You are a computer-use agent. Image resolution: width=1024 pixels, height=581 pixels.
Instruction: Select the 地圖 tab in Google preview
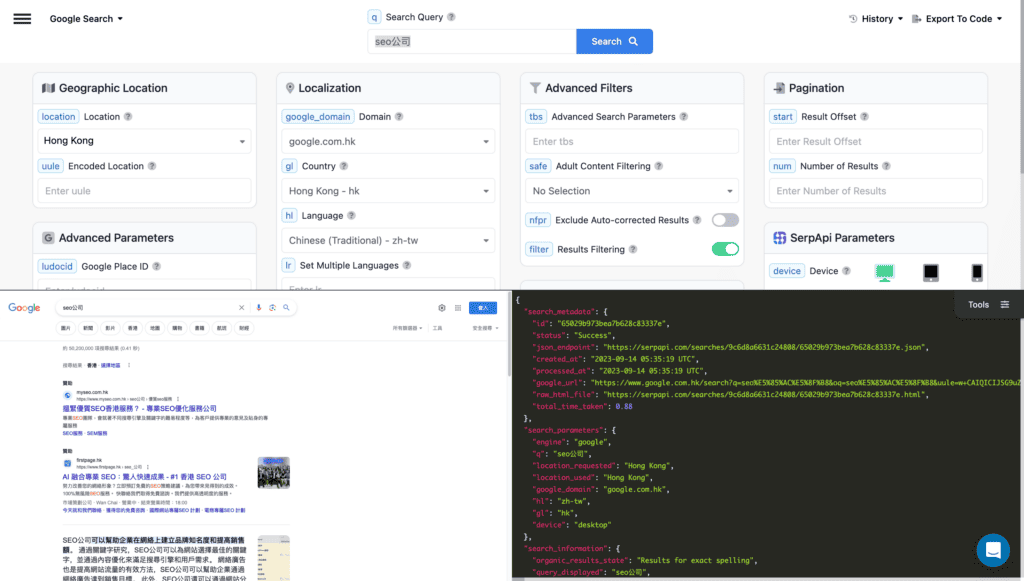[155, 328]
